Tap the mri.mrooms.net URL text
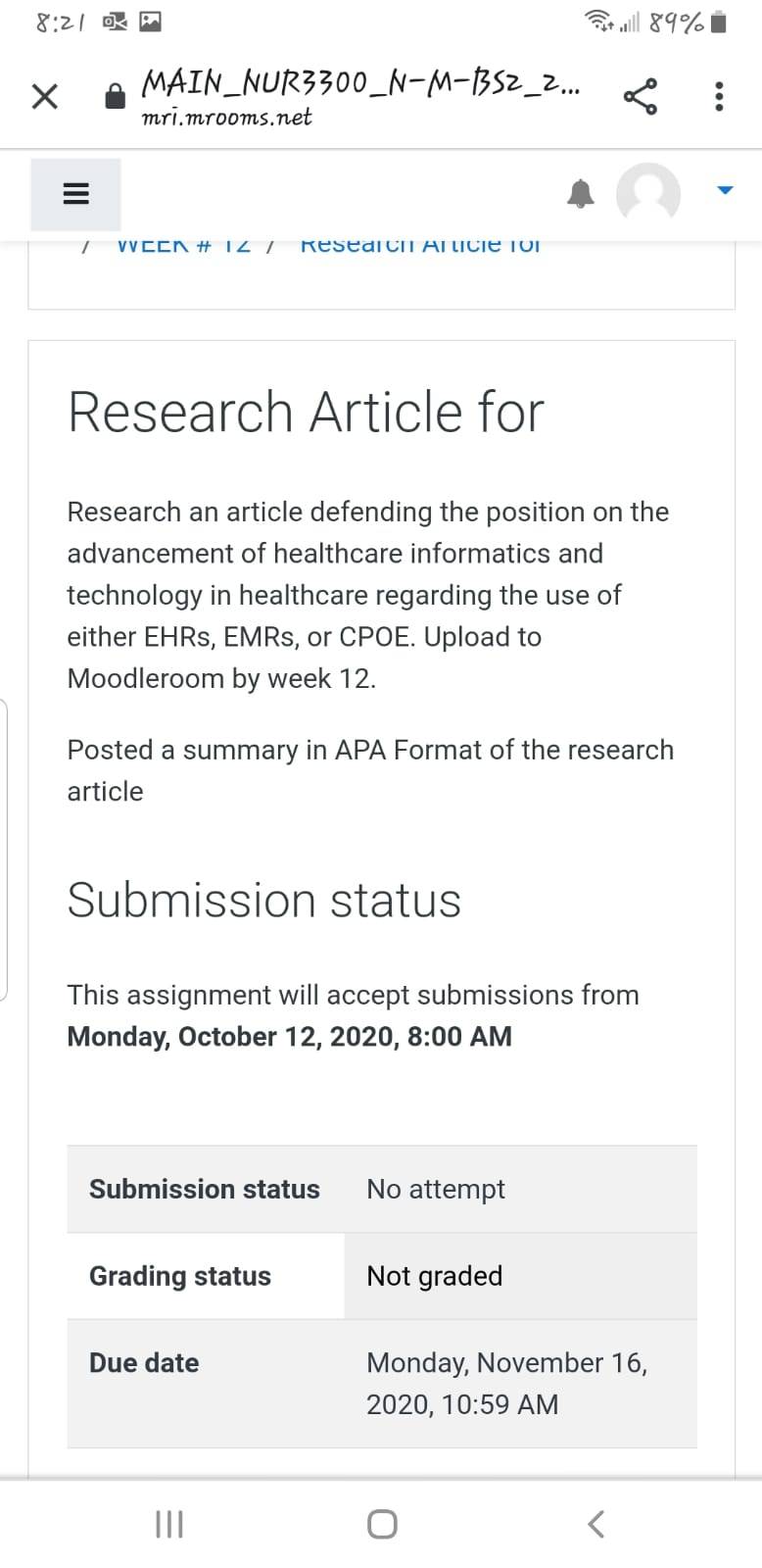 pyautogui.click(x=226, y=118)
